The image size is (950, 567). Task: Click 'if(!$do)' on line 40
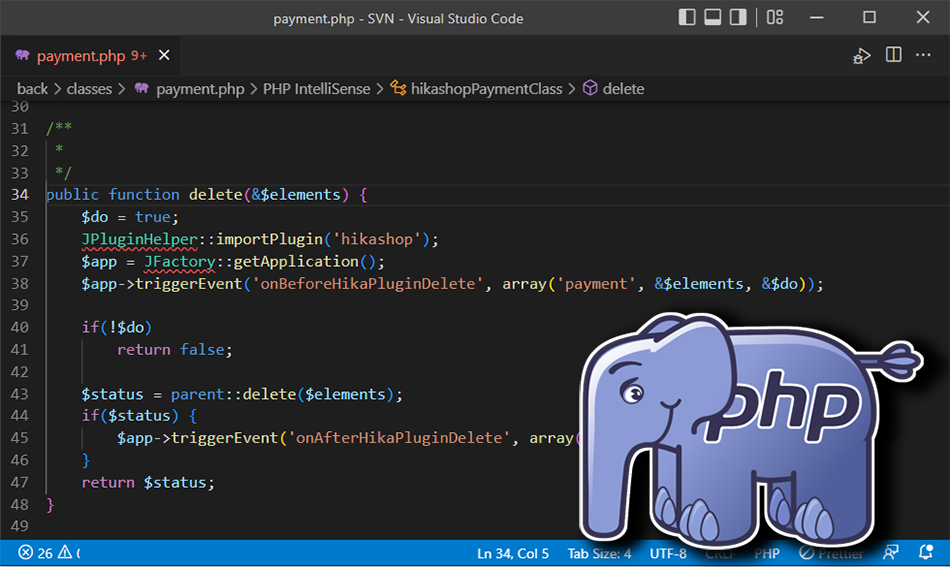(116, 328)
